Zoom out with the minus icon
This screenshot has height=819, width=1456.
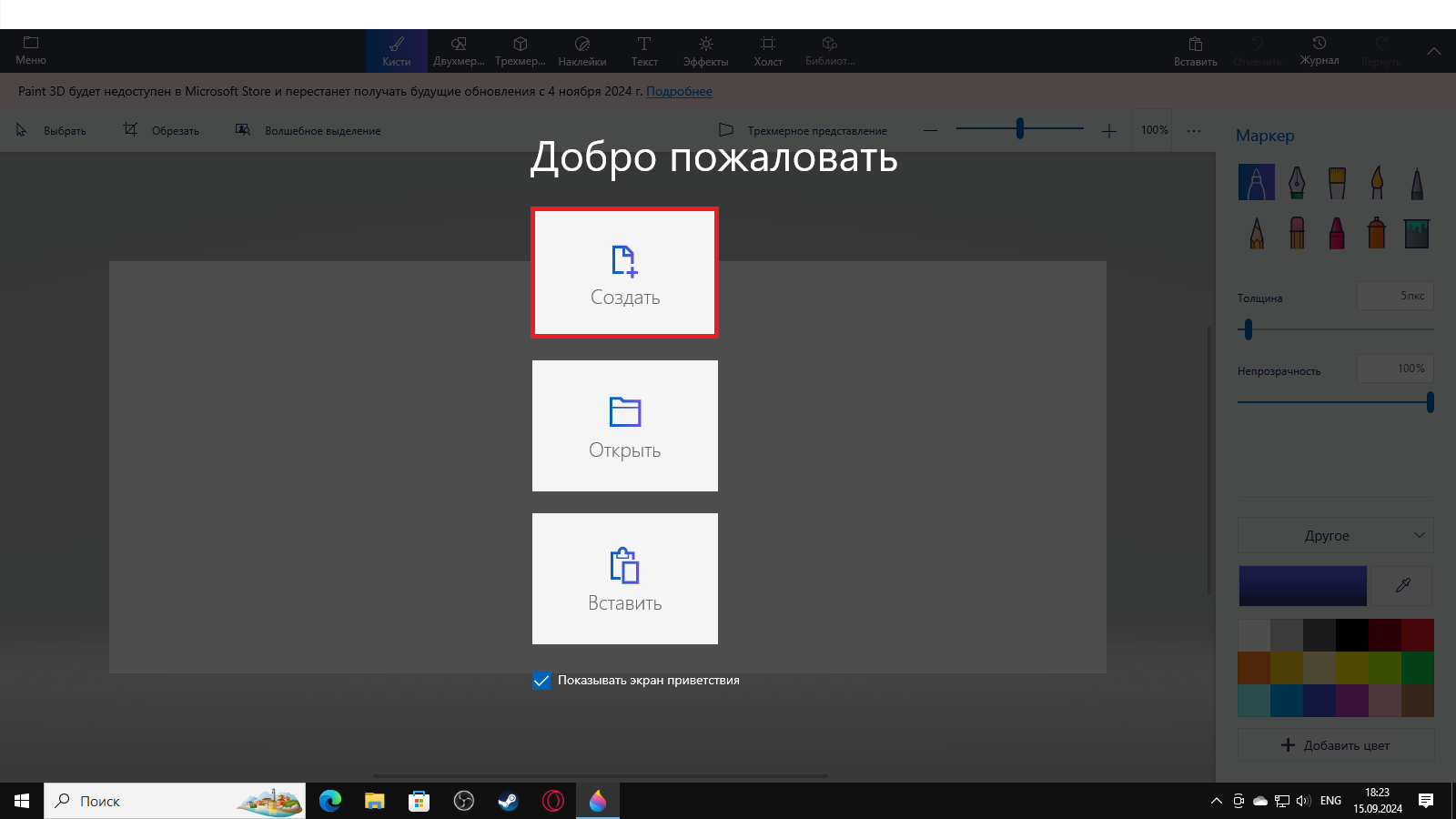[930, 130]
